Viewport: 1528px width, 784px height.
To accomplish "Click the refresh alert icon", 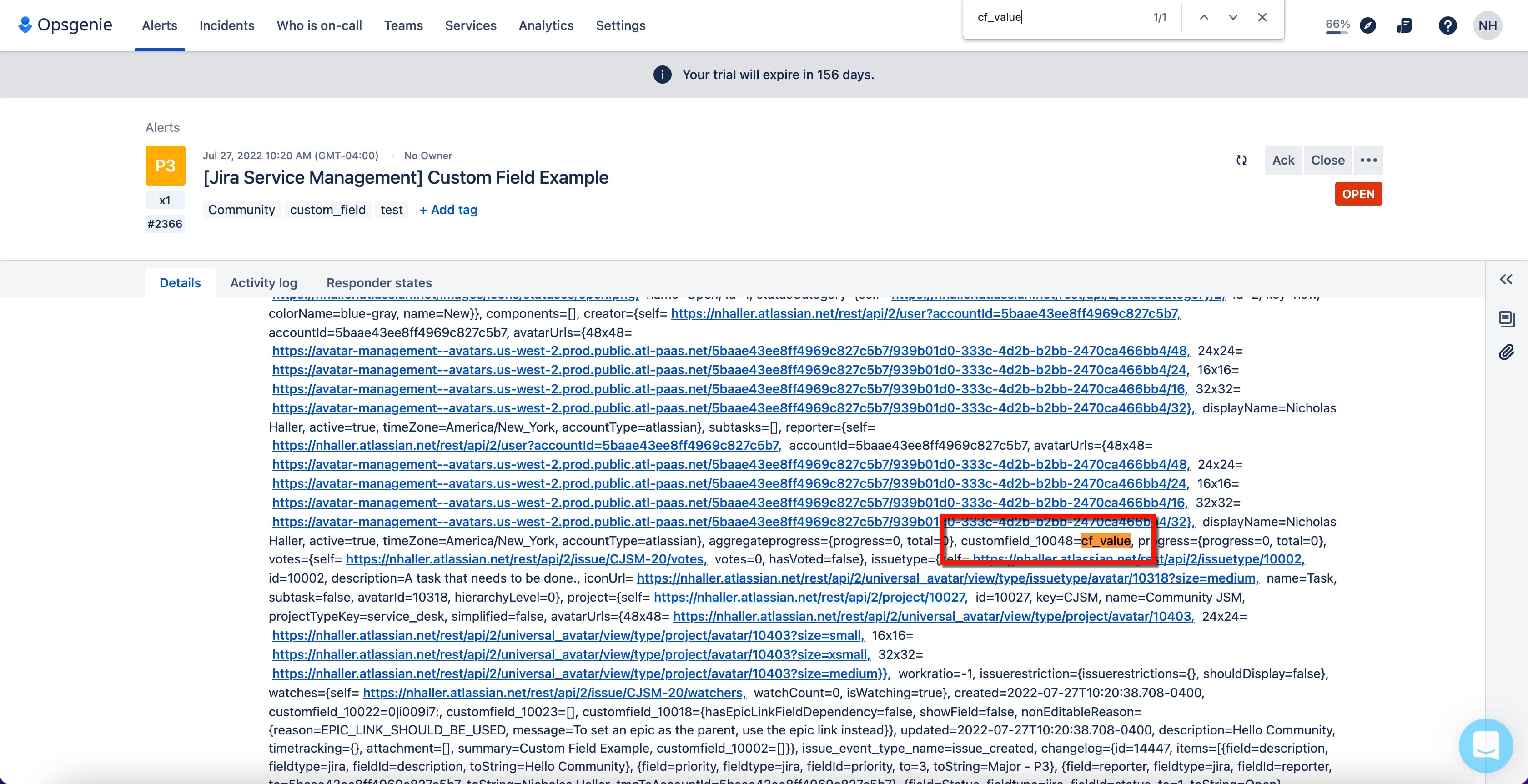I will click(1241, 160).
